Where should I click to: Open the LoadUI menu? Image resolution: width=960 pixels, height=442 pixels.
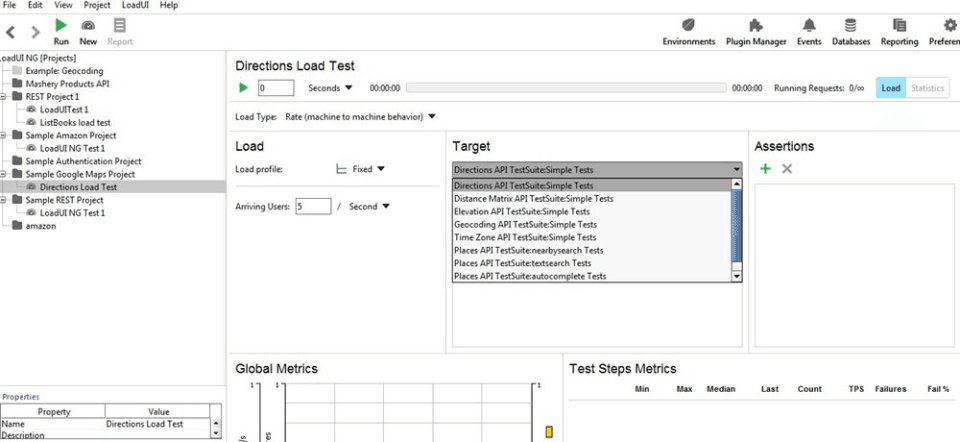tap(135, 5)
